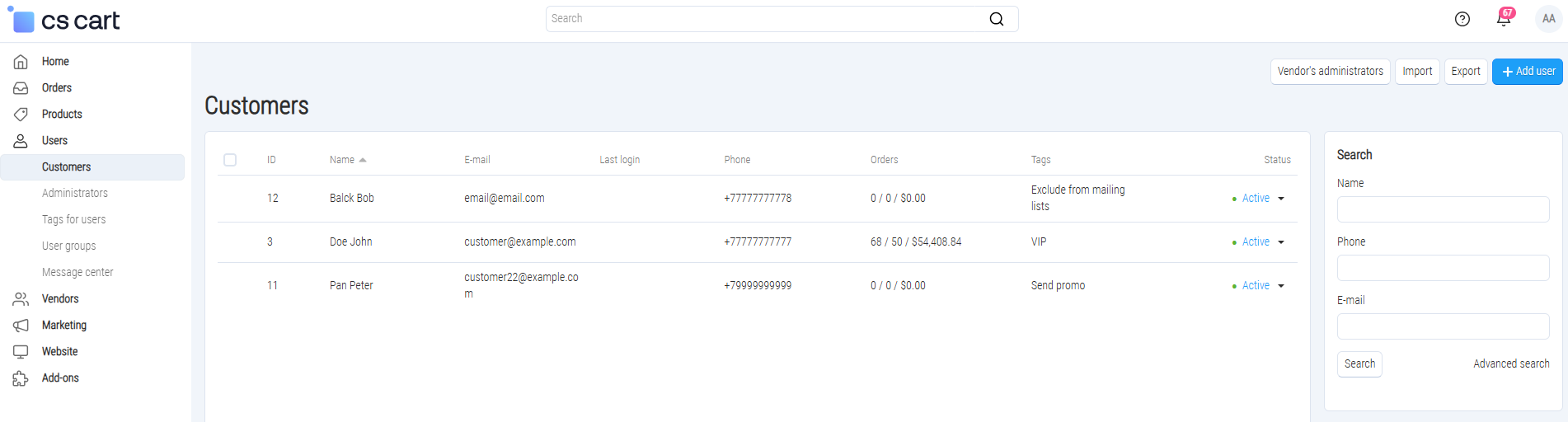Click the Marketing megaphone icon
The height and width of the screenshot is (422, 1568).
(21, 326)
